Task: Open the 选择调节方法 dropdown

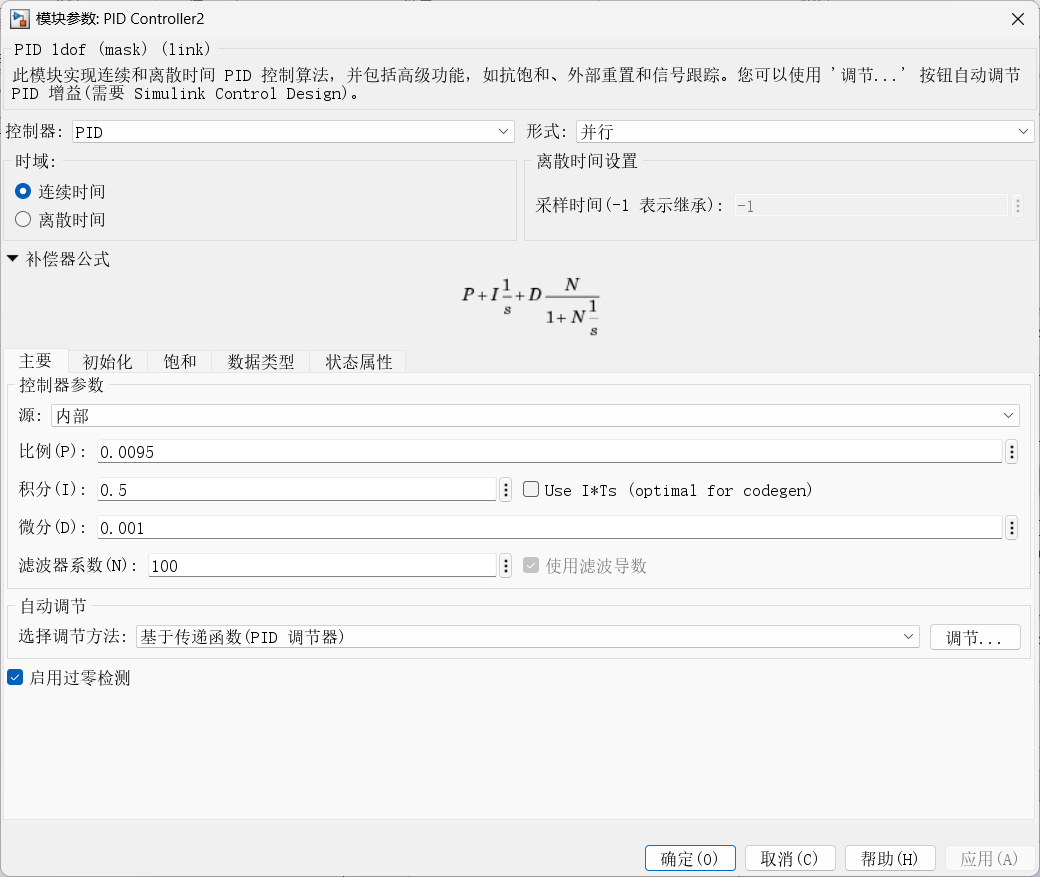Action: point(527,637)
